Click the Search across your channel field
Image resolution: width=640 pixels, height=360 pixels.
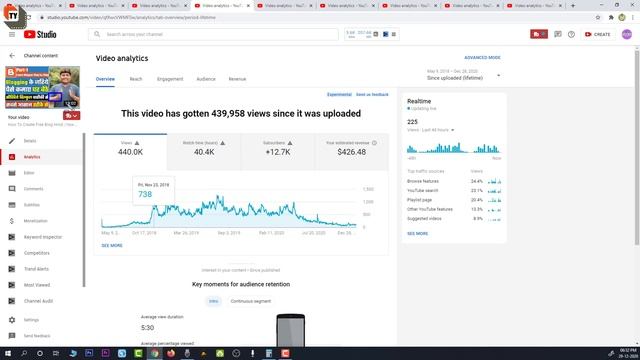[213, 34]
